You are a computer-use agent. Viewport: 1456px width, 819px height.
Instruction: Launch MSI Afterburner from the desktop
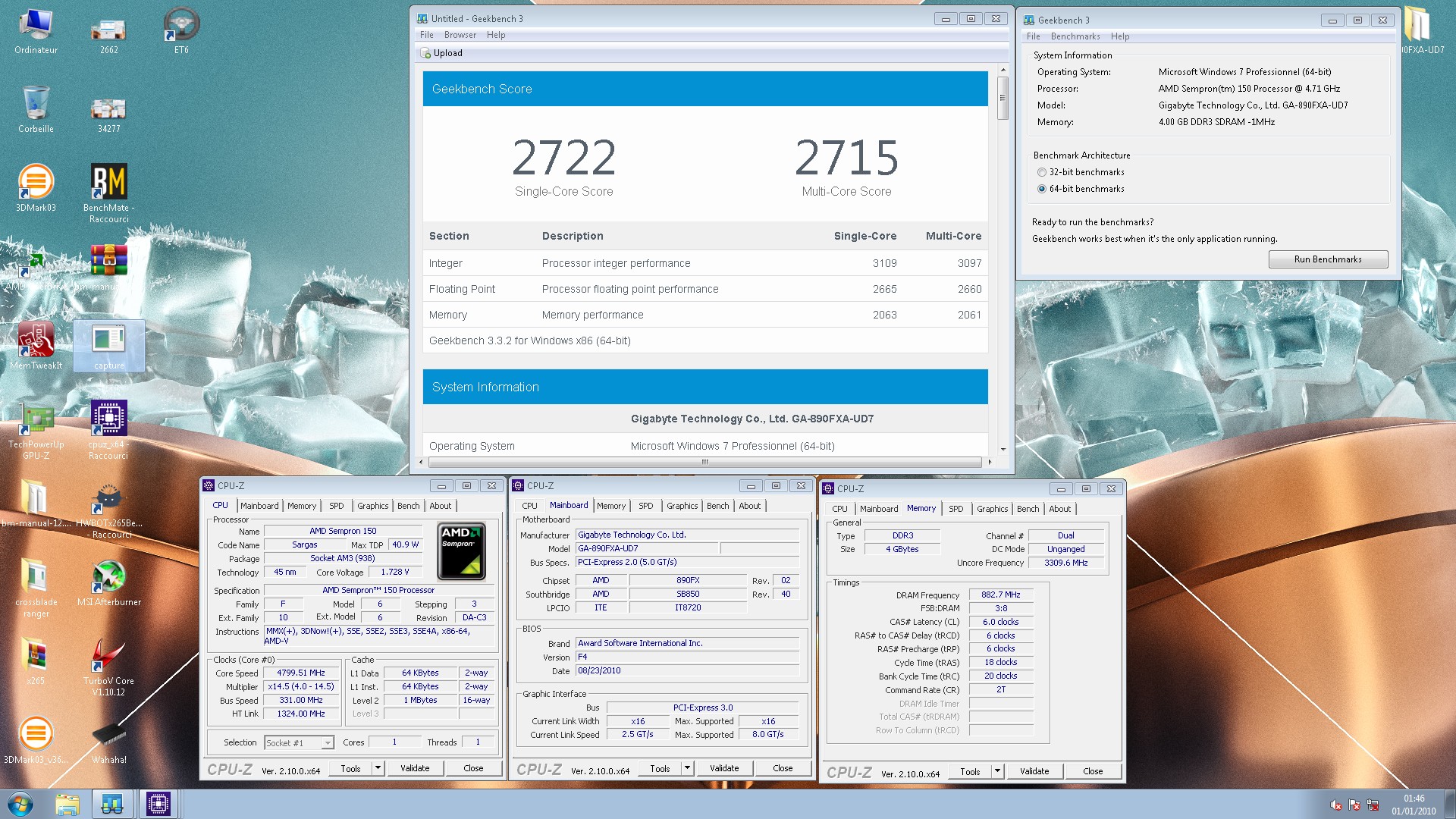pos(108,582)
